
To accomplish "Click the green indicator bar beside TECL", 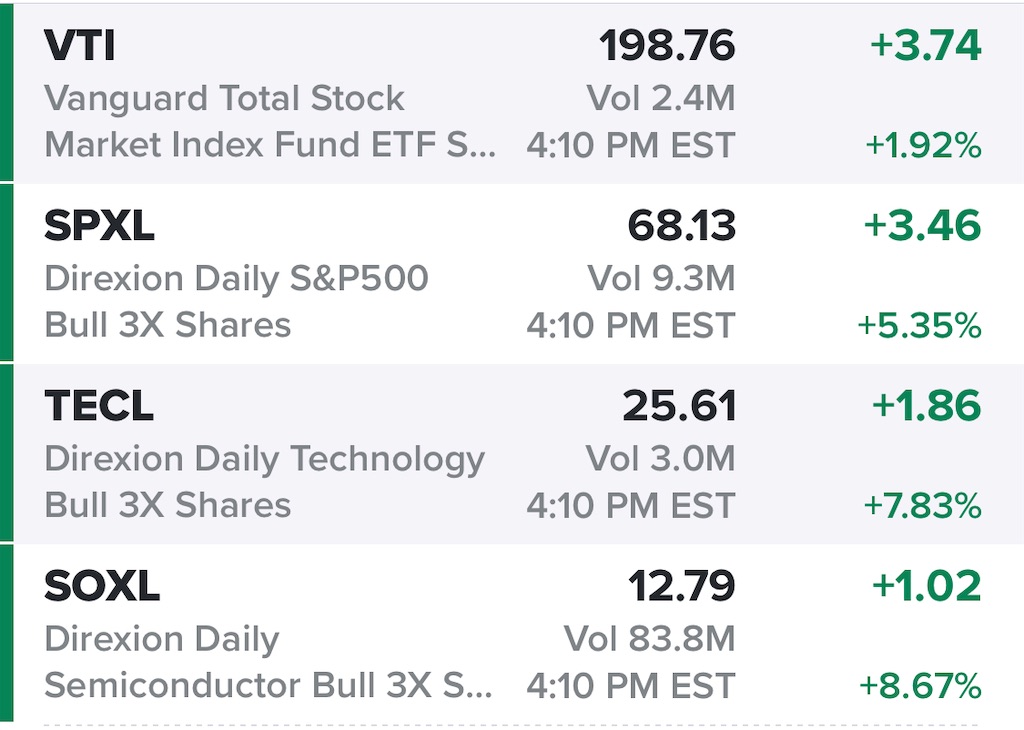I will (x=6, y=453).
